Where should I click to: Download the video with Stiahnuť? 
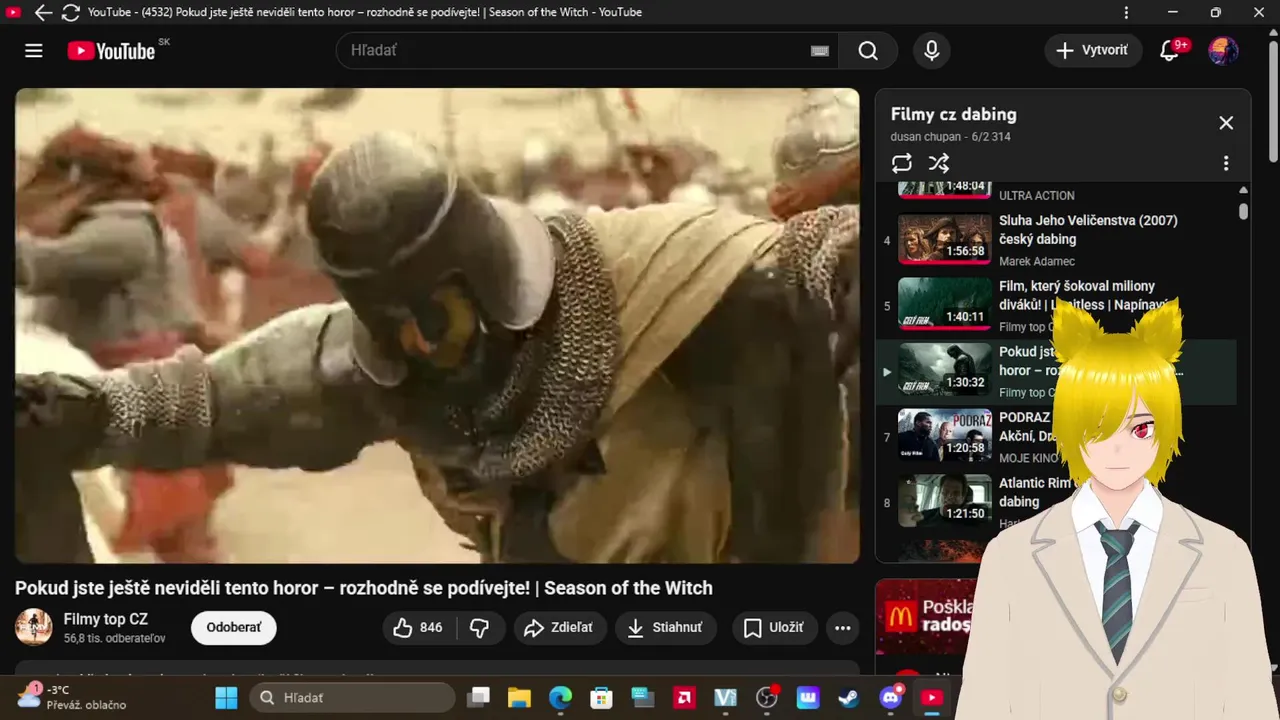[665, 628]
